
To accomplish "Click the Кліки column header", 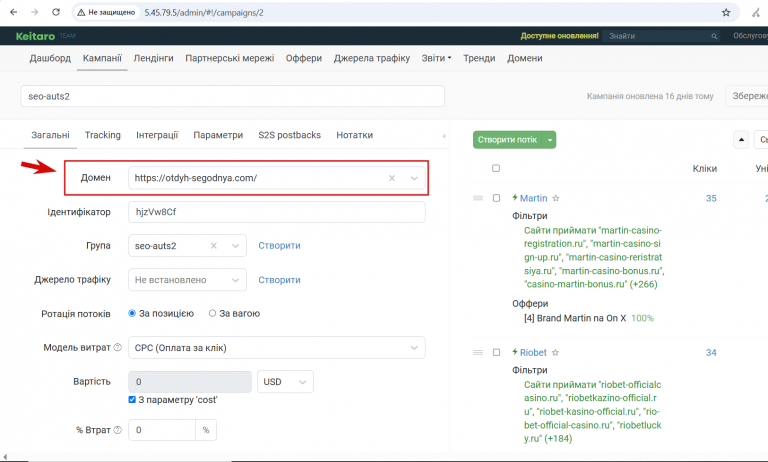I will (704, 169).
